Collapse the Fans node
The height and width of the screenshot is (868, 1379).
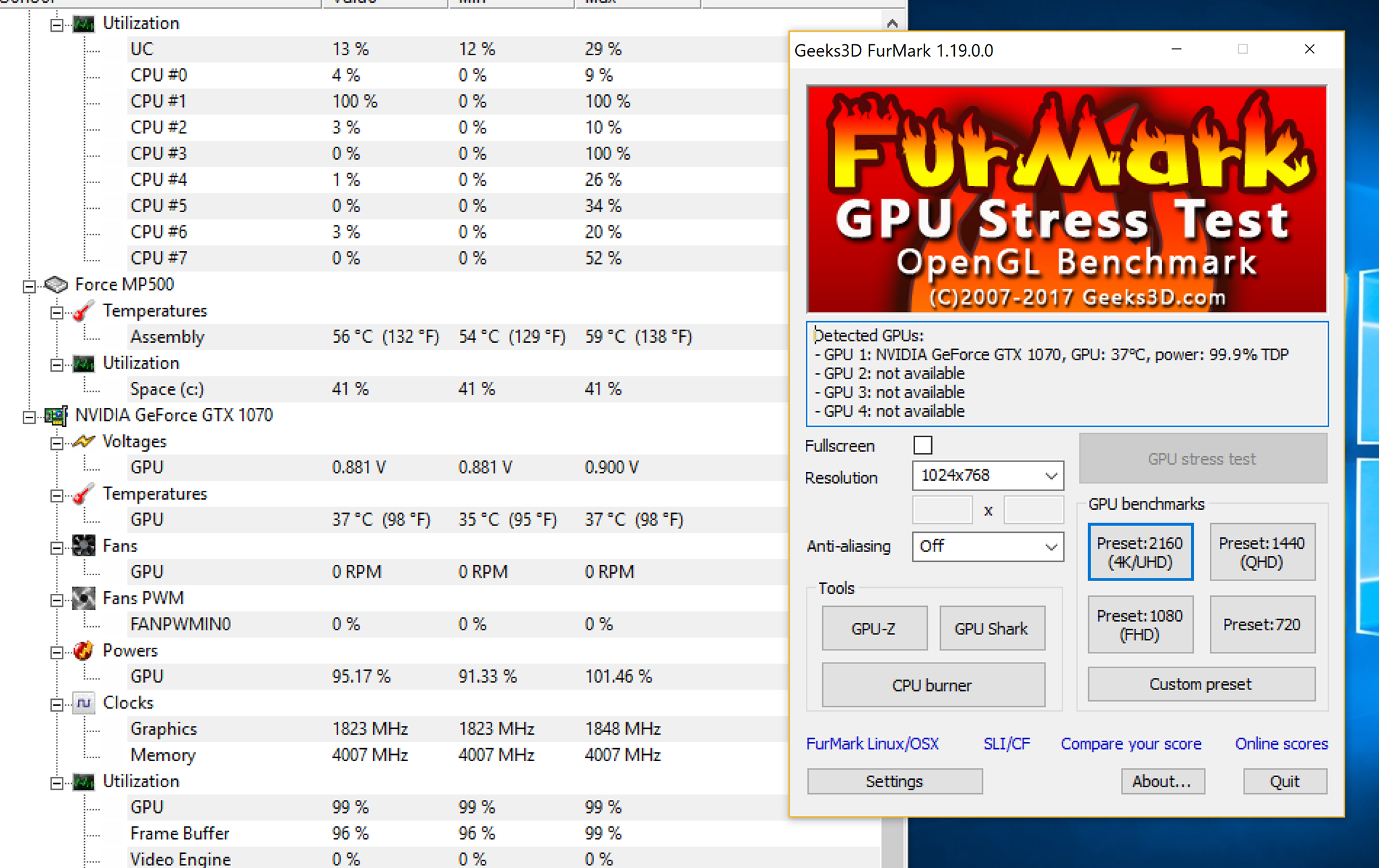(x=57, y=547)
